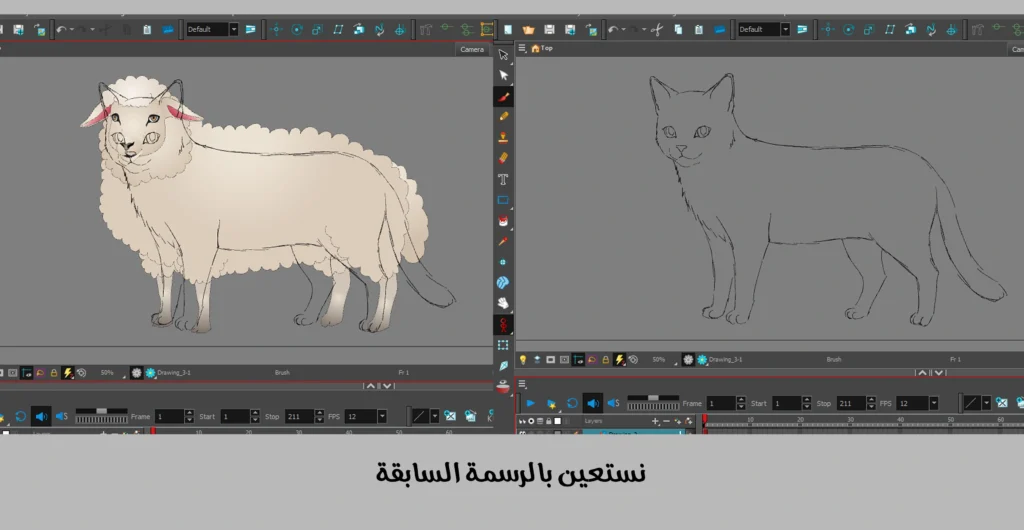Viewport: 1024px width, 530px height.
Task: Select the Contour Editor white arrow tool
Action: pos(503,75)
